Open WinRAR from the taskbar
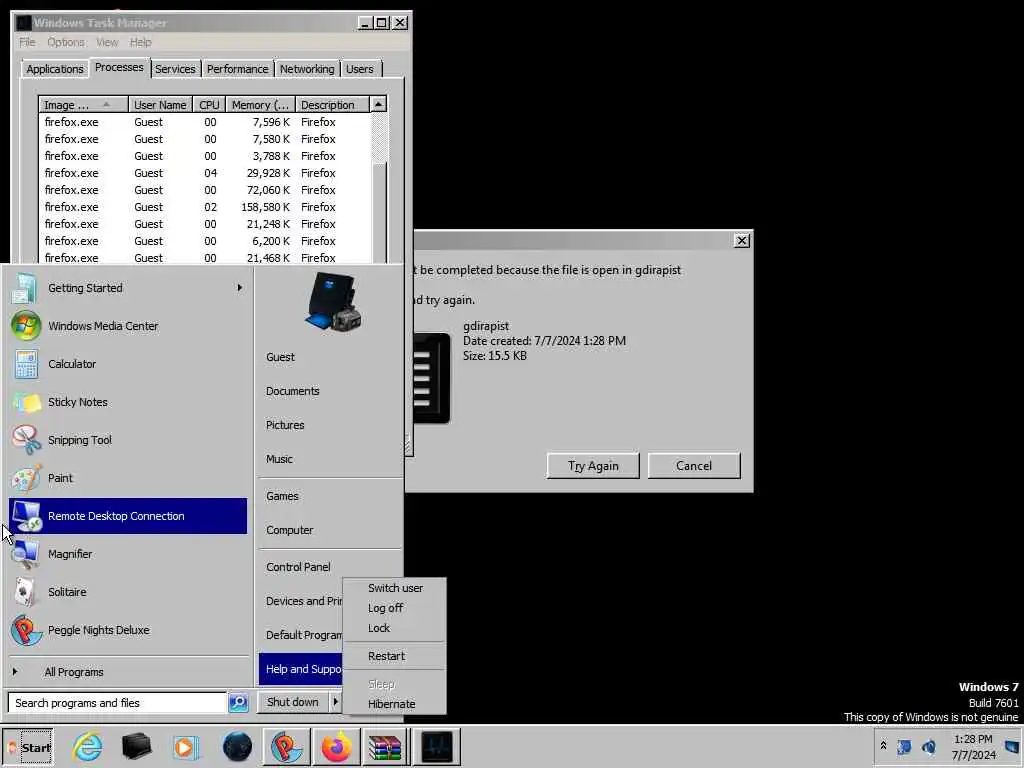Screen dimensions: 1024x768 coord(385,746)
